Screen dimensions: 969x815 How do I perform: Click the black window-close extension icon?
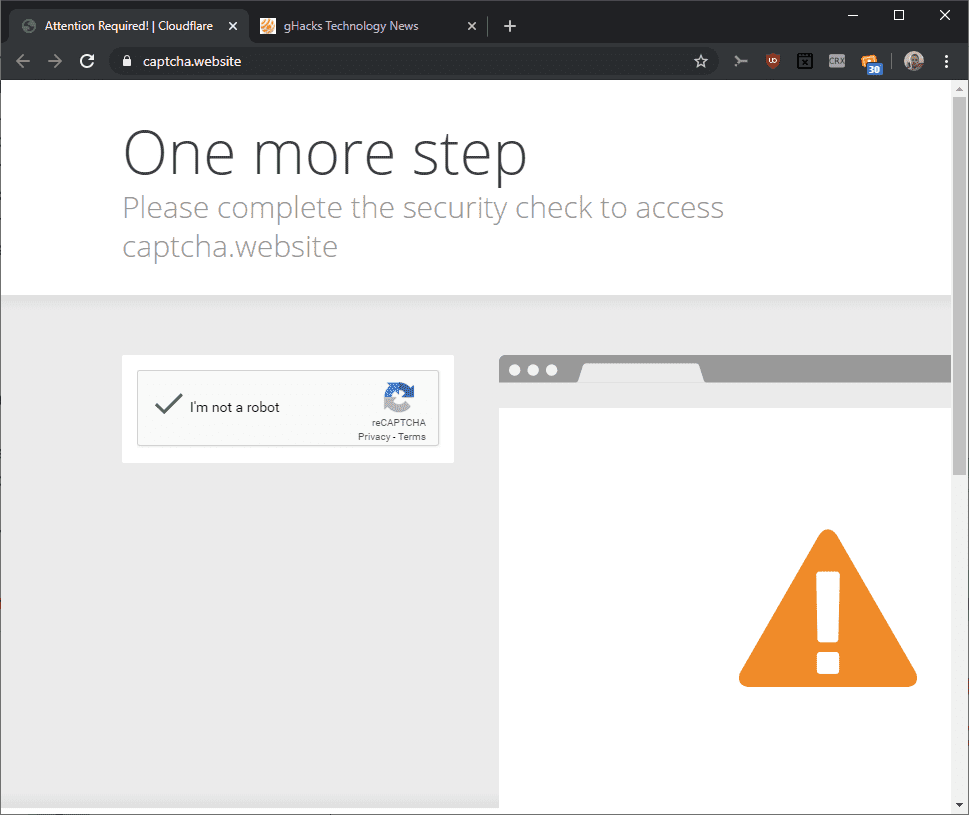click(x=804, y=61)
